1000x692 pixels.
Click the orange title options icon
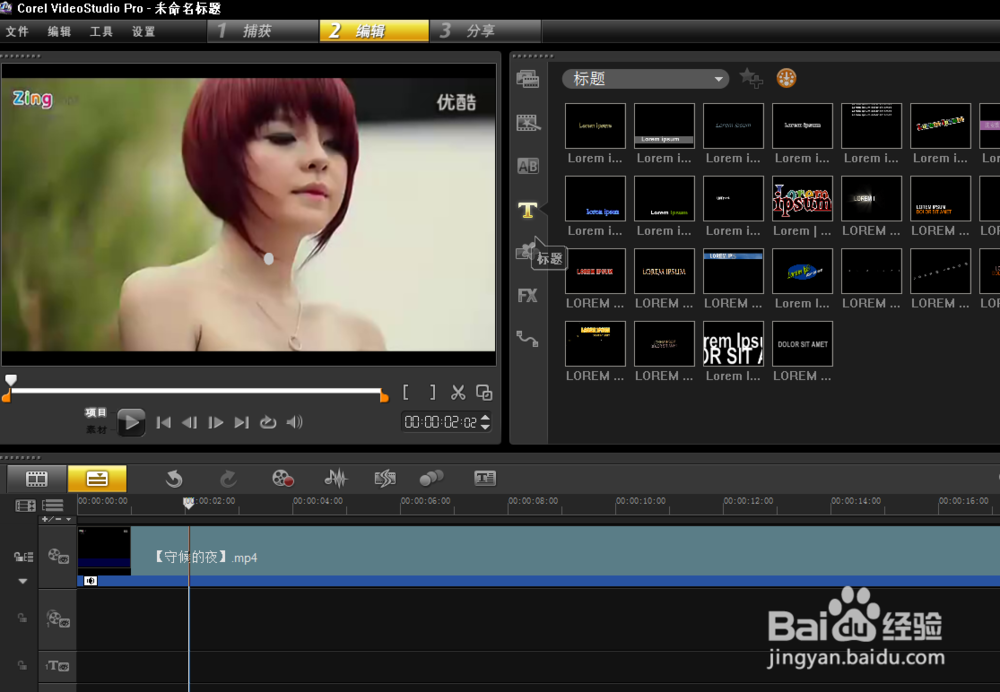click(786, 78)
